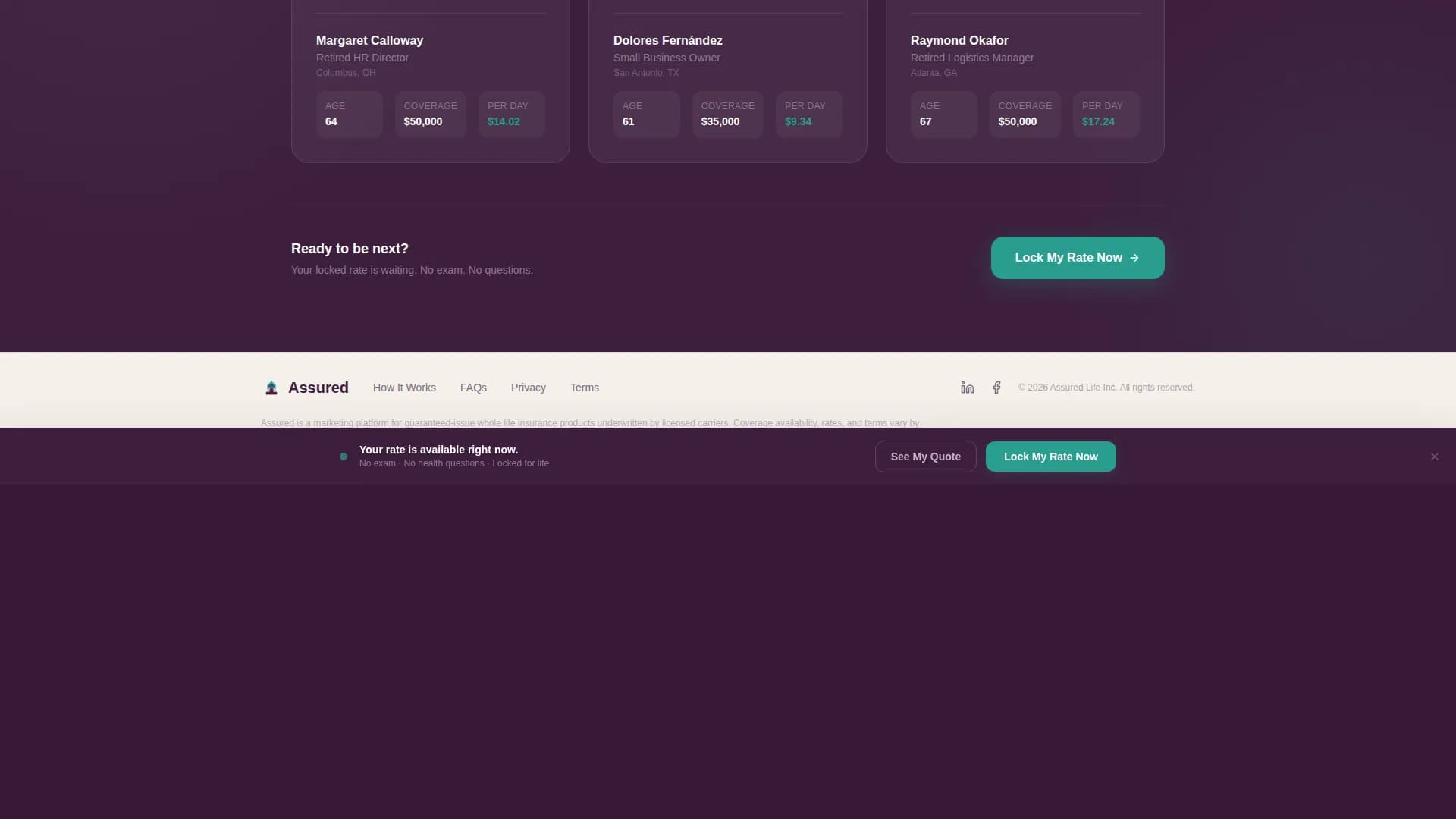Viewport: 1456px width, 819px height.
Task: Click the LinkedIn icon in the footer
Action: (966, 387)
